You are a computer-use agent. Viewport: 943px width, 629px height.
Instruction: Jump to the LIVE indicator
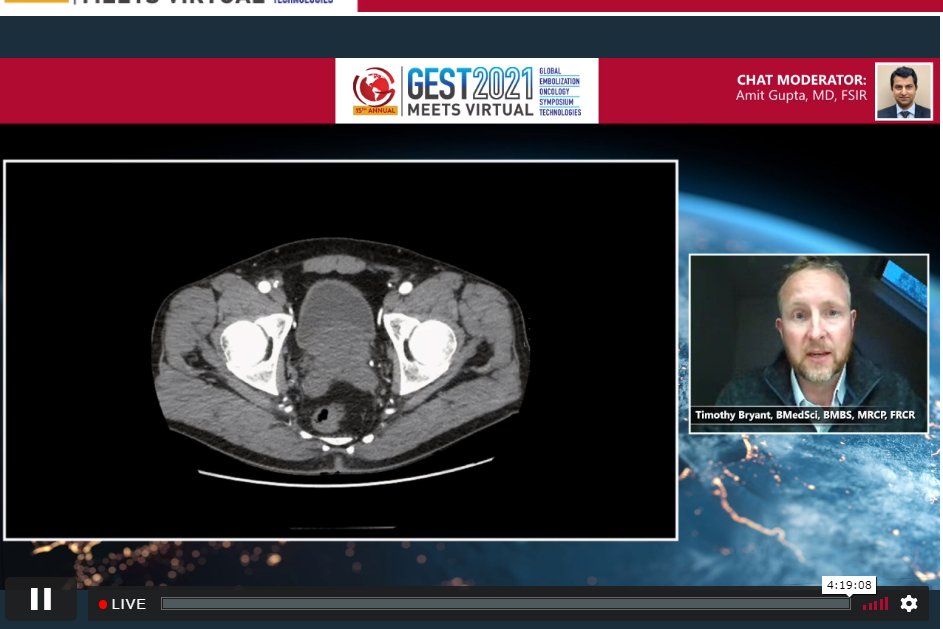tap(123, 604)
